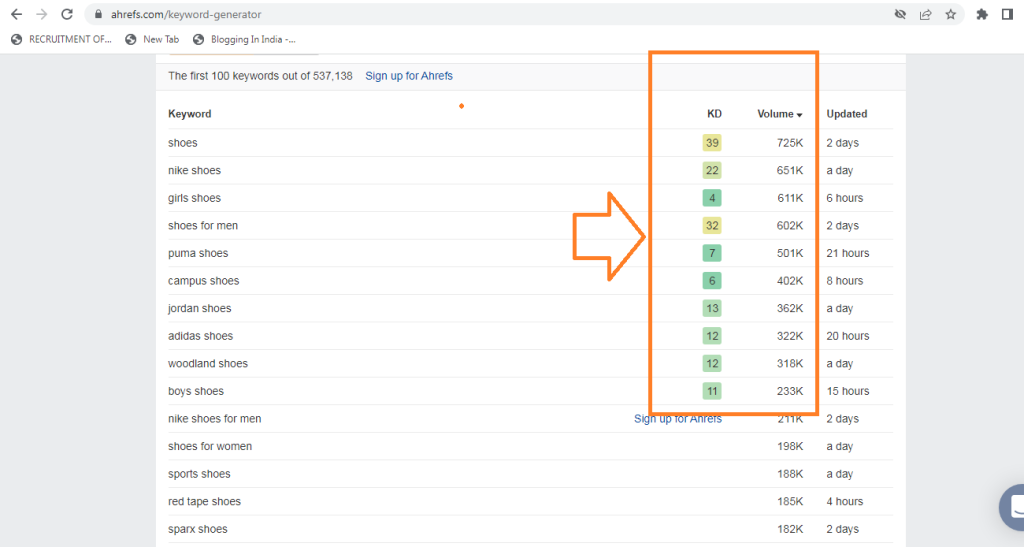The image size is (1024, 547).
Task: Select the keyword 'shoes' in first row
Action: coord(182,143)
